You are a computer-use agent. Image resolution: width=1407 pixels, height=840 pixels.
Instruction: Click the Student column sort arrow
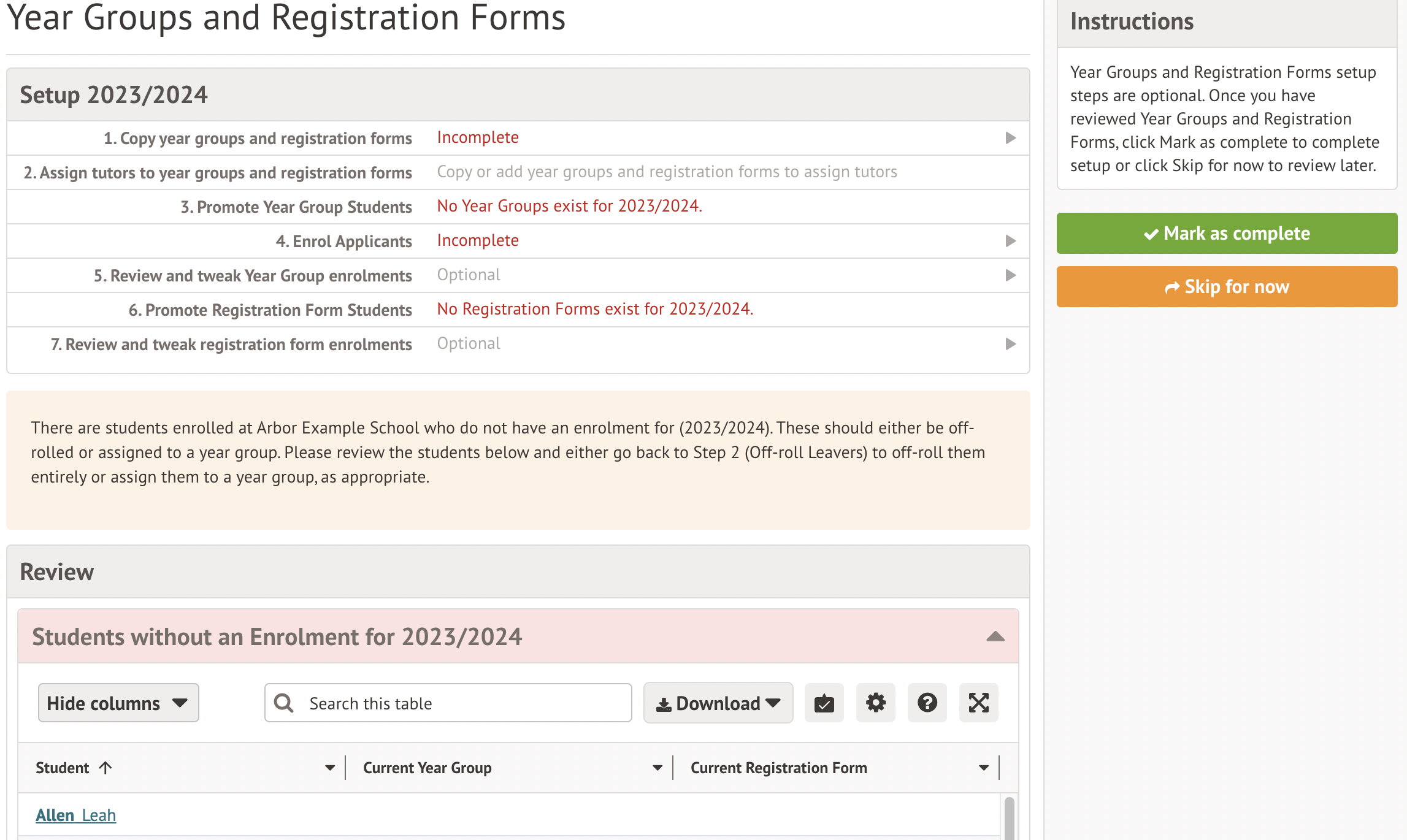click(x=105, y=768)
